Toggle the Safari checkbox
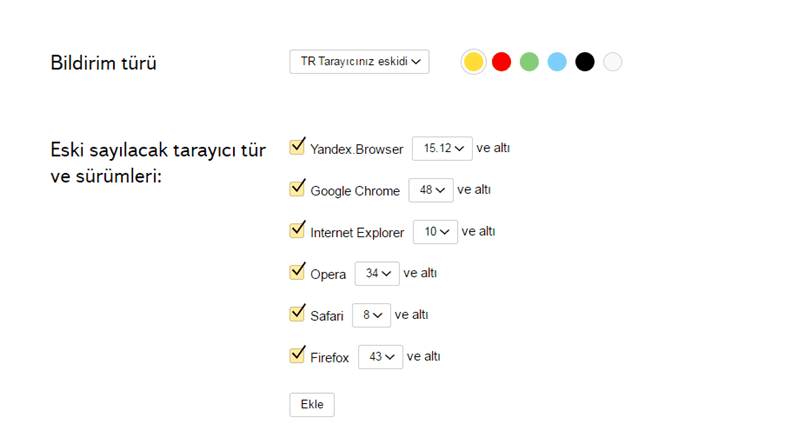 click(x=297, y=314)
